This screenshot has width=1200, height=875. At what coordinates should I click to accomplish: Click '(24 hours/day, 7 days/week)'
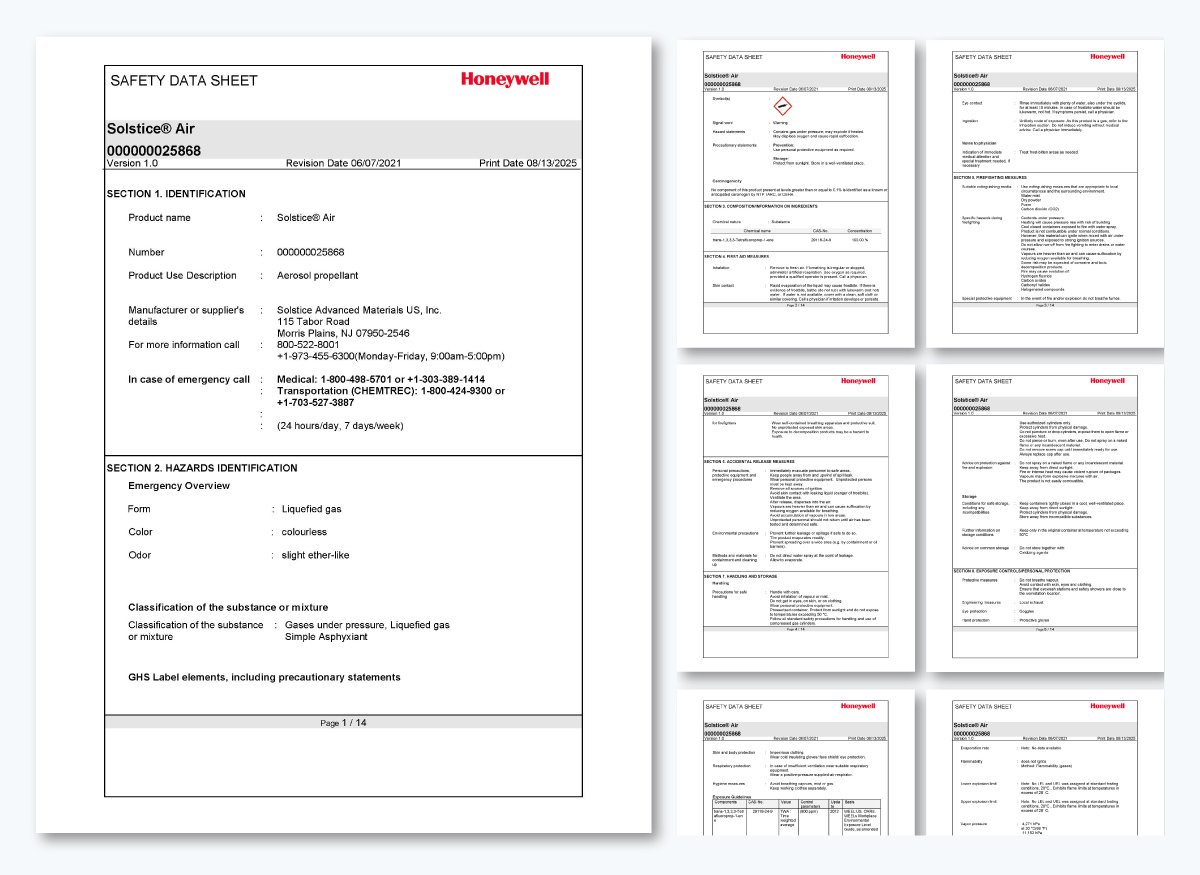tap(340, 426)
